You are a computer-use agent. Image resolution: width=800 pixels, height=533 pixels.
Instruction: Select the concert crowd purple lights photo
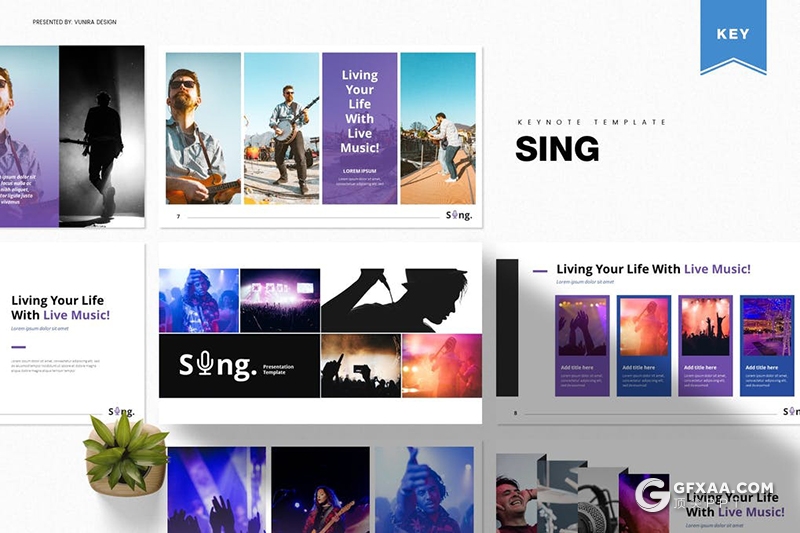point(280,300)
